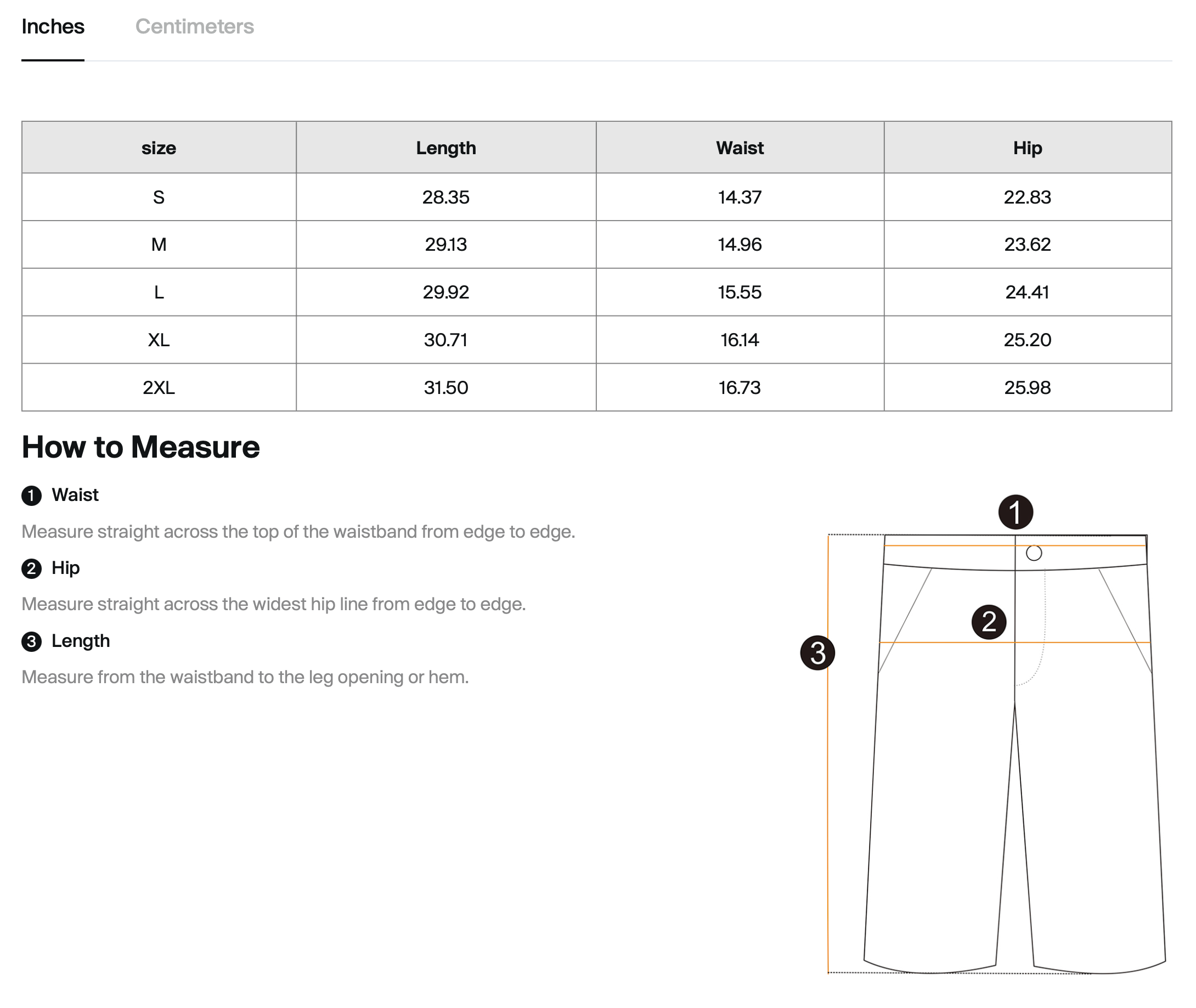Click the number 3 bullet beside Length heading
The width and height of the screenshot is (1196, 1008).
pos(31,641)
